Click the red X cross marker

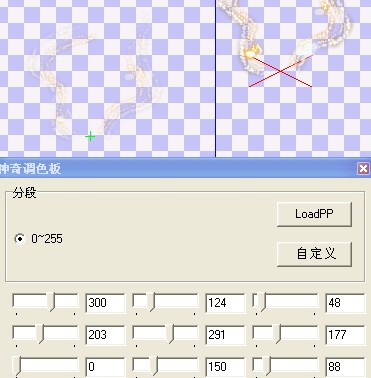[x=280, y=71]
